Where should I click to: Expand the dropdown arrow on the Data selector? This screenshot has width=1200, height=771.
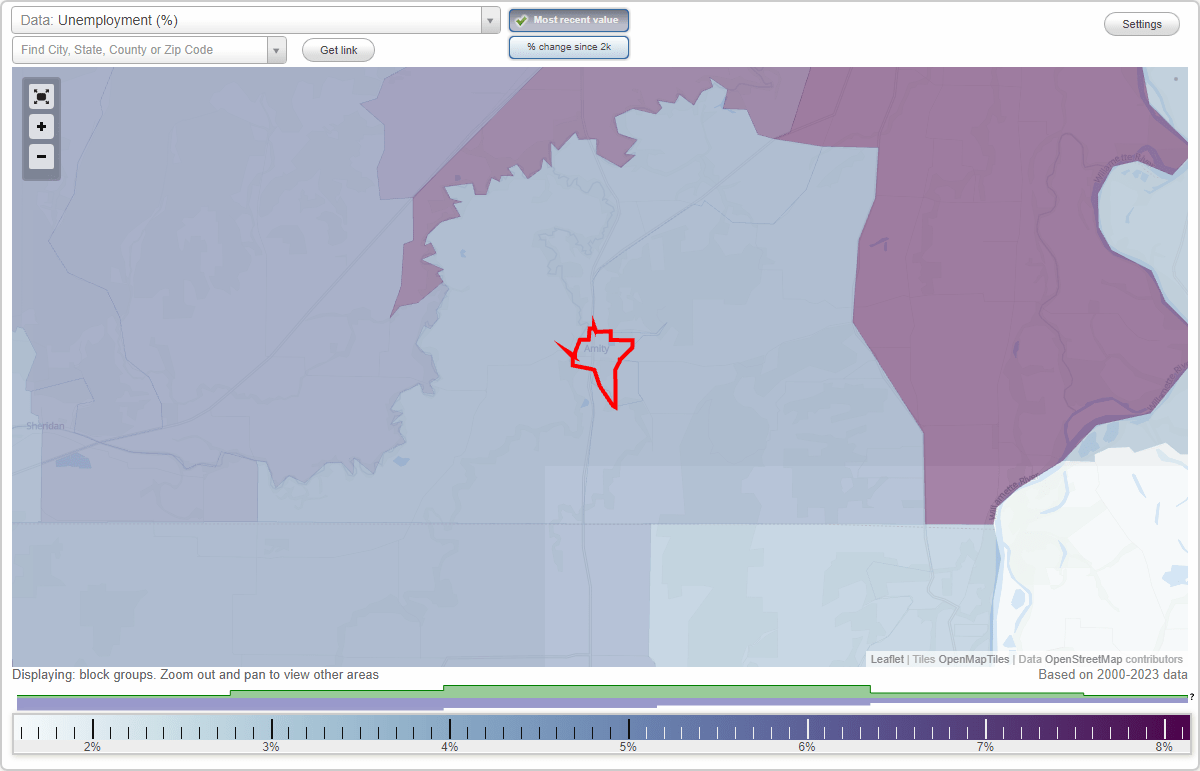(489, 19)
